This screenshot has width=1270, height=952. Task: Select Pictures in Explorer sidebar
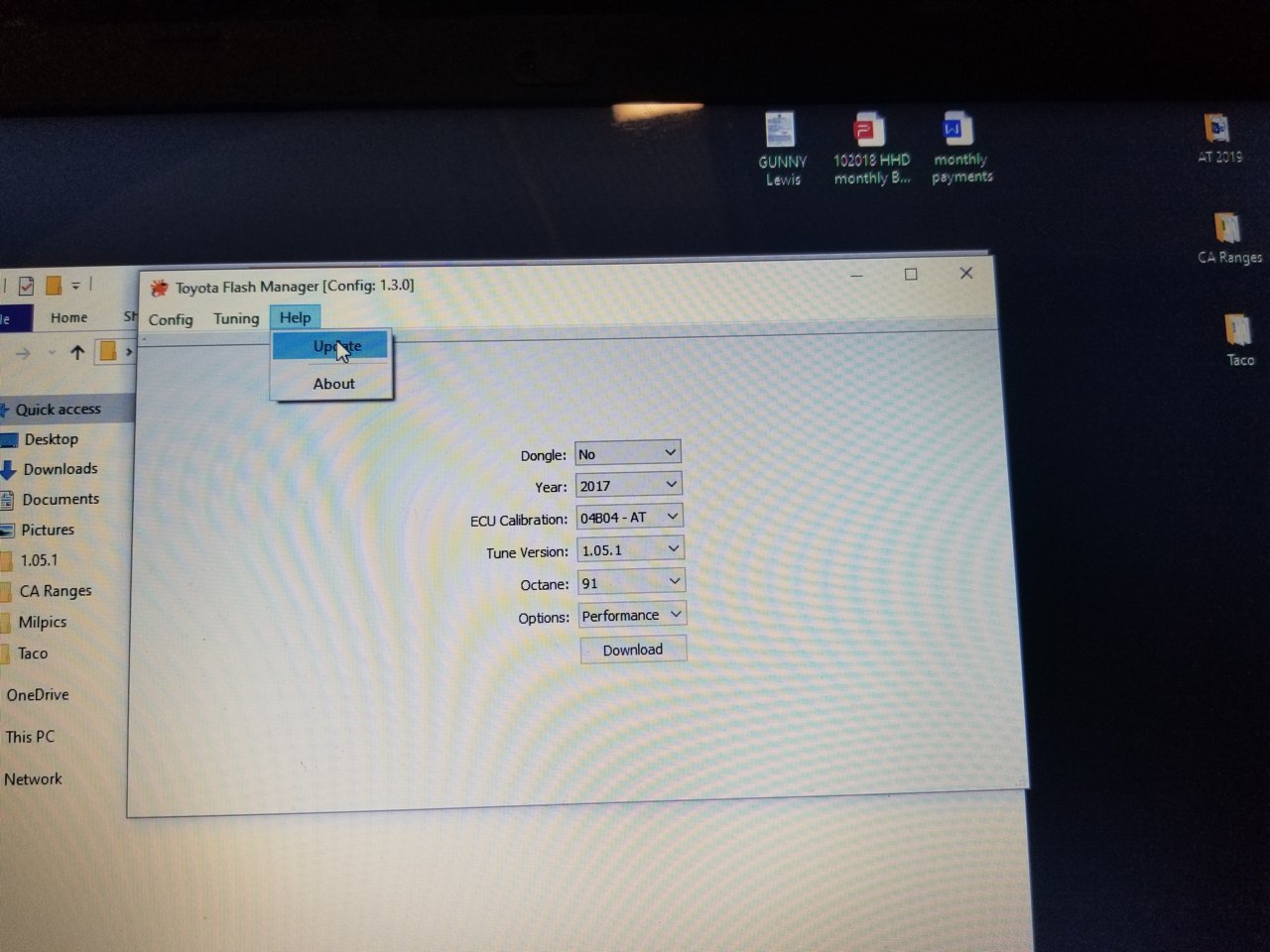pos(48,530)
